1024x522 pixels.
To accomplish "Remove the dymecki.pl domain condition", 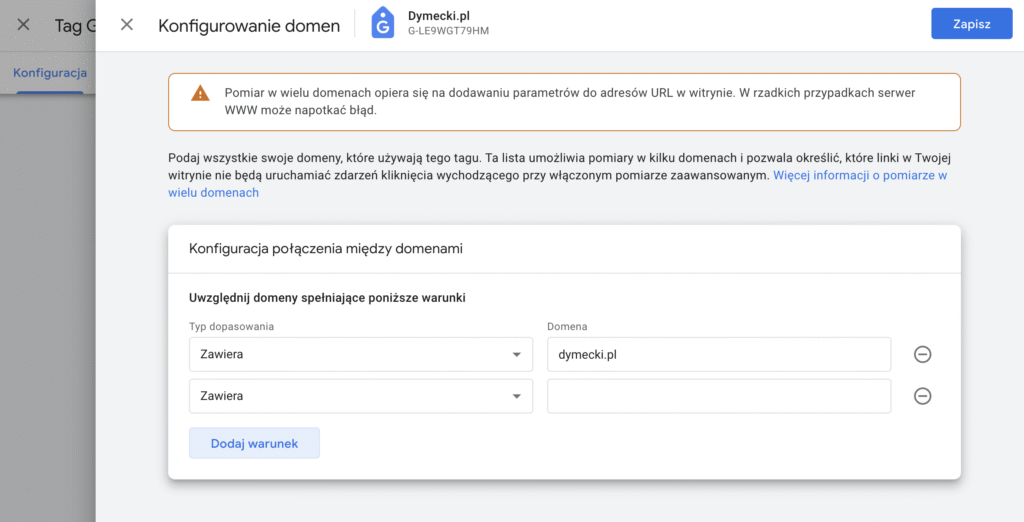I will pos(922,354).
